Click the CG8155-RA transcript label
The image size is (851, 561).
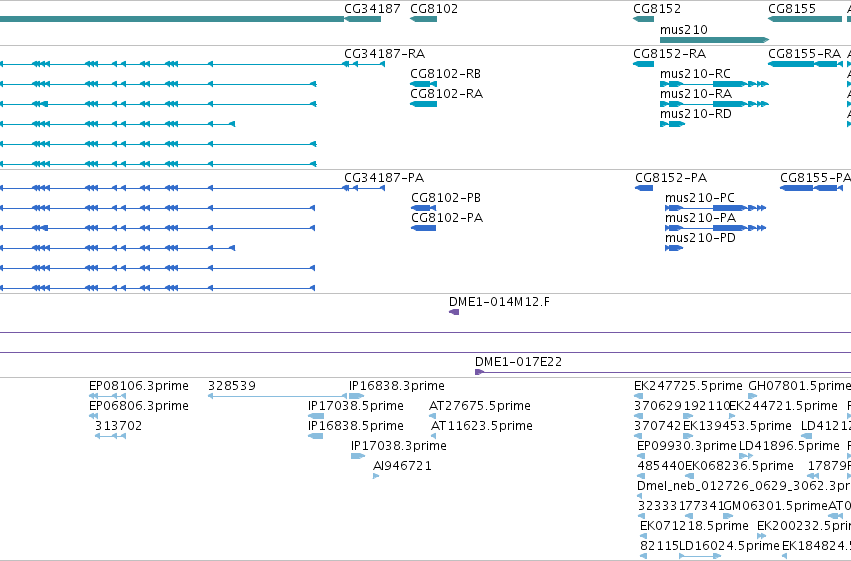pyautogui.click(x=804, y=54)
